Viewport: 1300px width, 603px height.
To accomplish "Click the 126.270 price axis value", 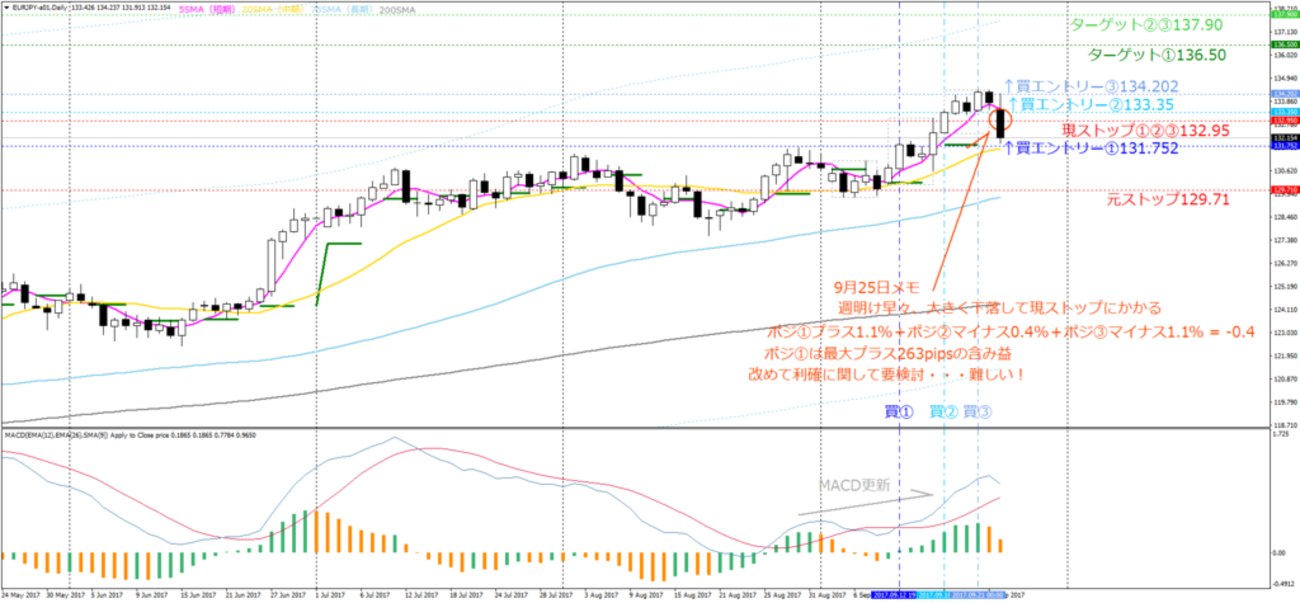I will 1285,264.
